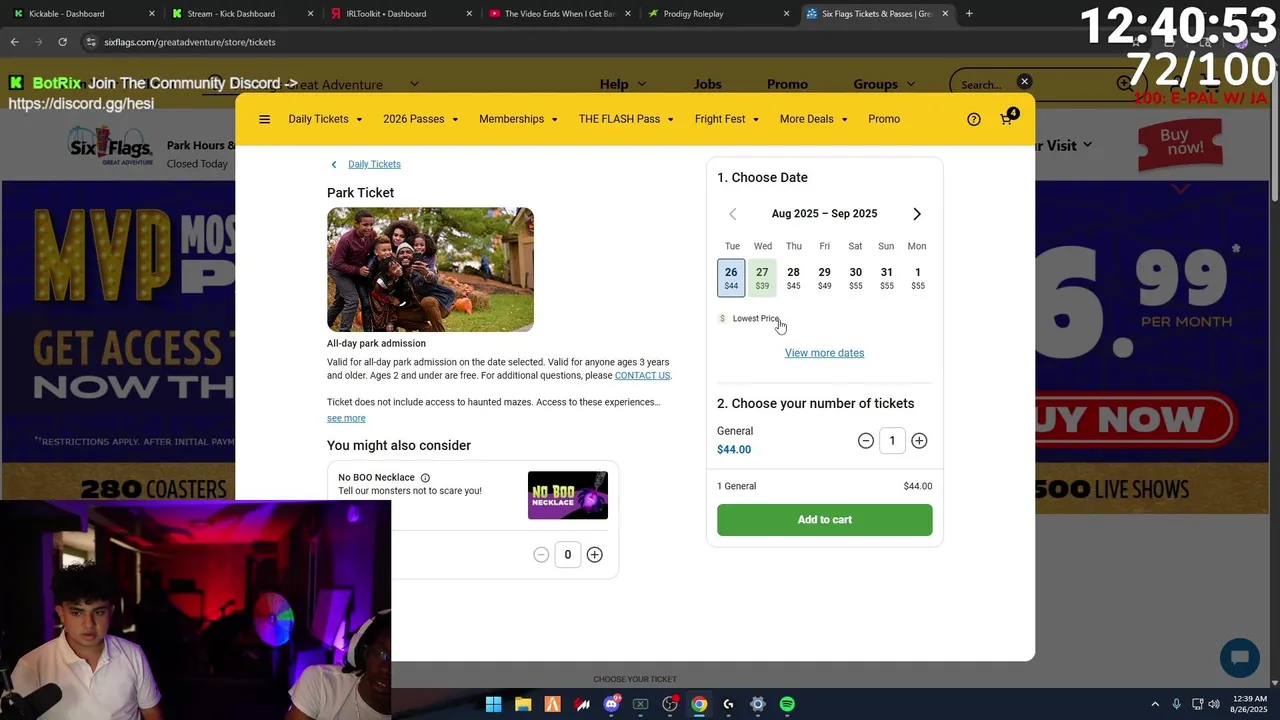The width and height of the screenshot is (1280, 720).
Task: Click the Six Flags logo
Action: (110, 148)
